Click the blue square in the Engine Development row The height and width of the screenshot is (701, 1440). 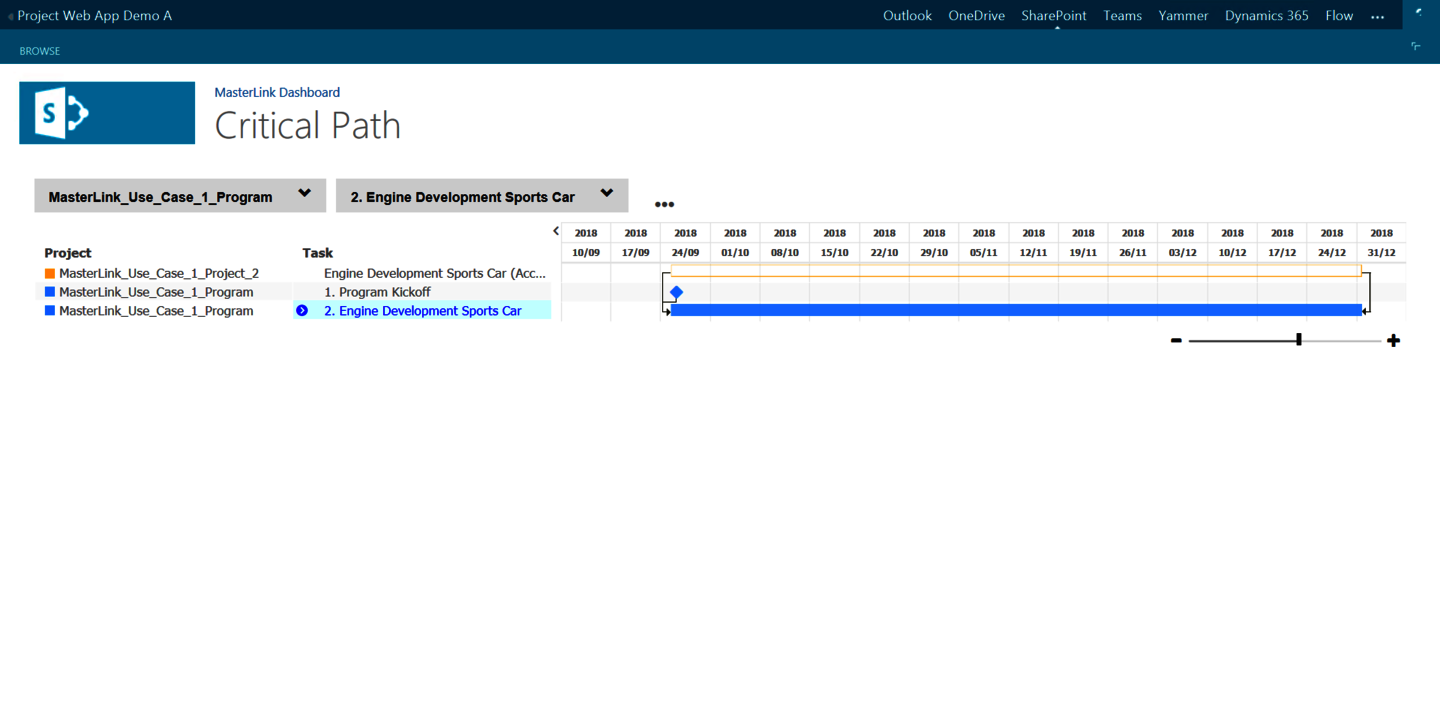click(x=50, y=311)
